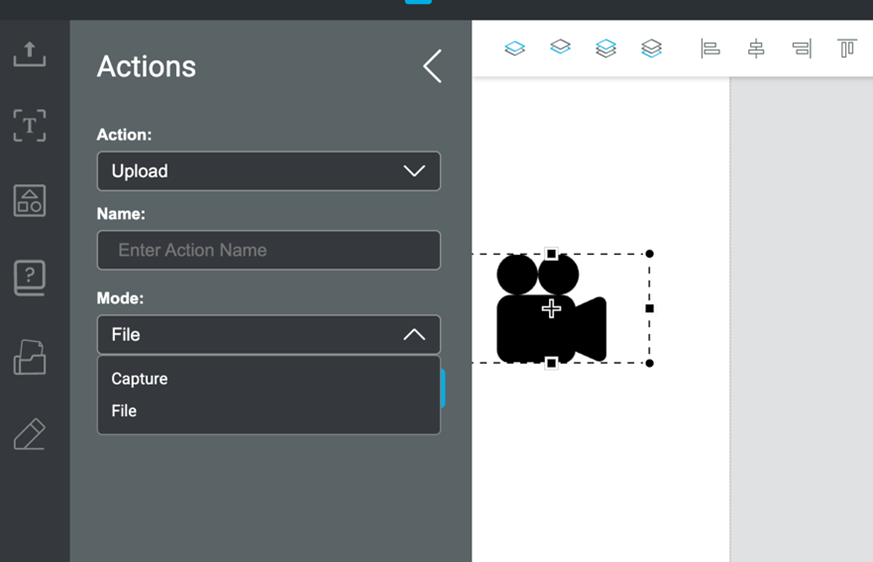Bring selected layer to front
Image resolution: width=873 pixels, height=562 pixels.
(606, 48)
